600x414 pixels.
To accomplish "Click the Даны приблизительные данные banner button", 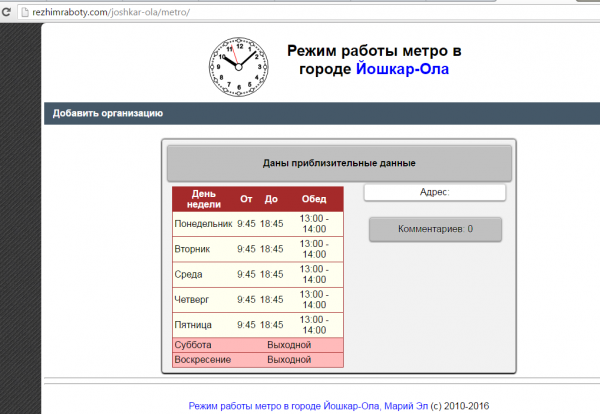I will [338, 163].
